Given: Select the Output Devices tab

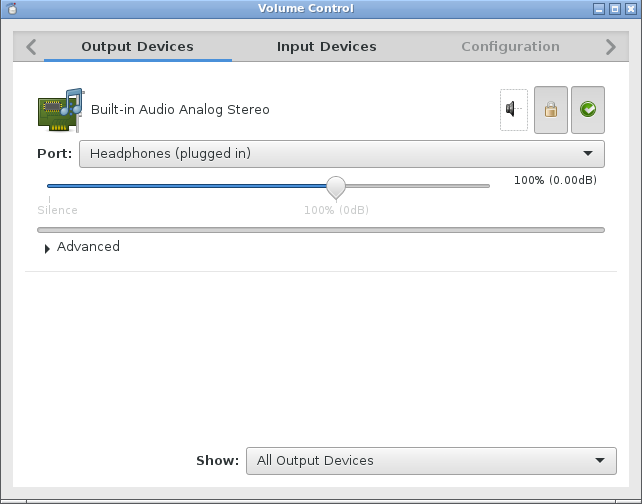Looking at the screenshot, I should (138, 47).
